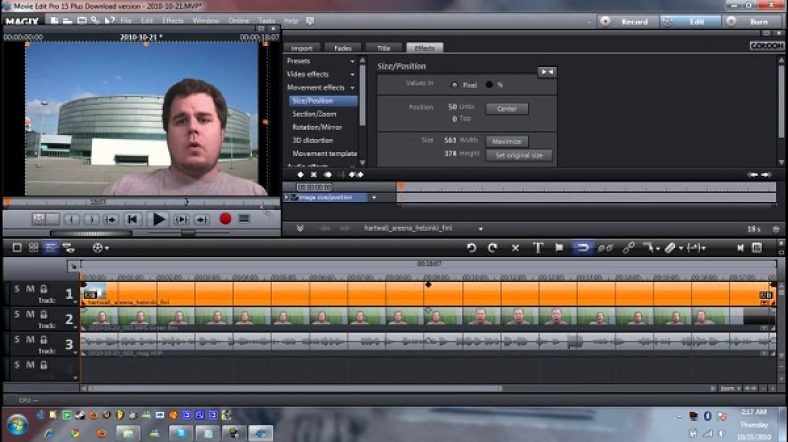The height and width of the screenshot is (442, 788).
Task: Click the set marker flag icon
Action: pyautogui.click(x=559, y=247)
